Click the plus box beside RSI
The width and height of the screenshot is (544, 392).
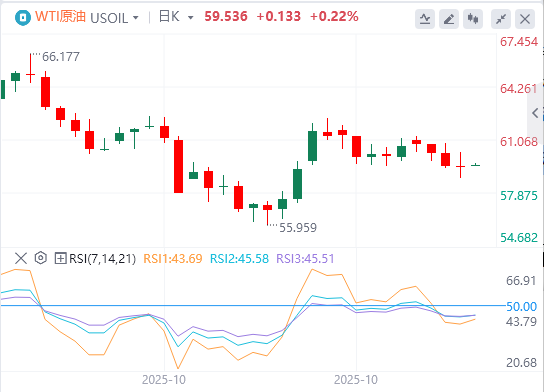click(x=60, y=258)
